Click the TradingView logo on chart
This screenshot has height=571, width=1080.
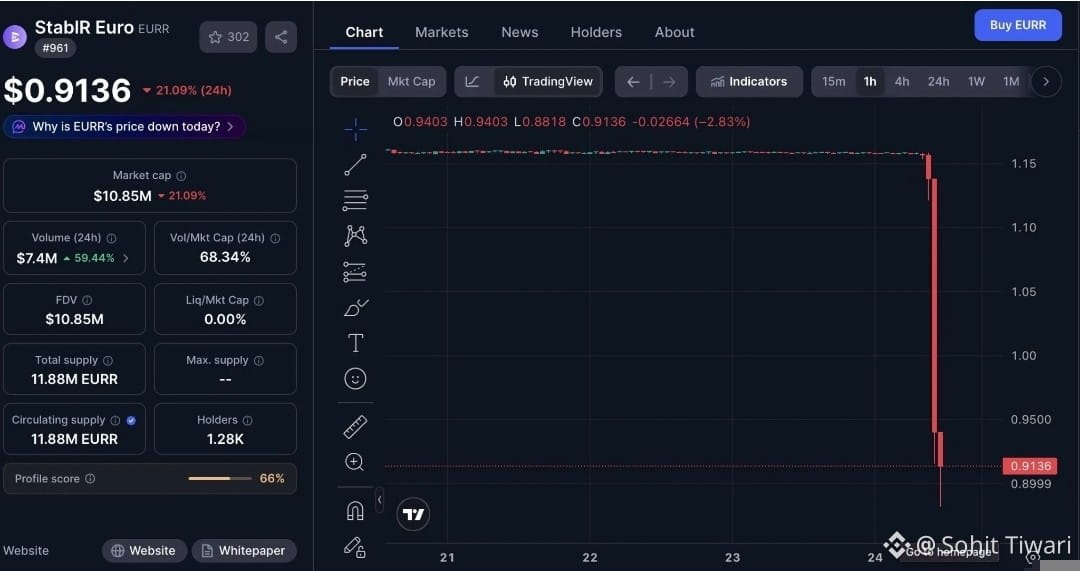click(413, 514)
